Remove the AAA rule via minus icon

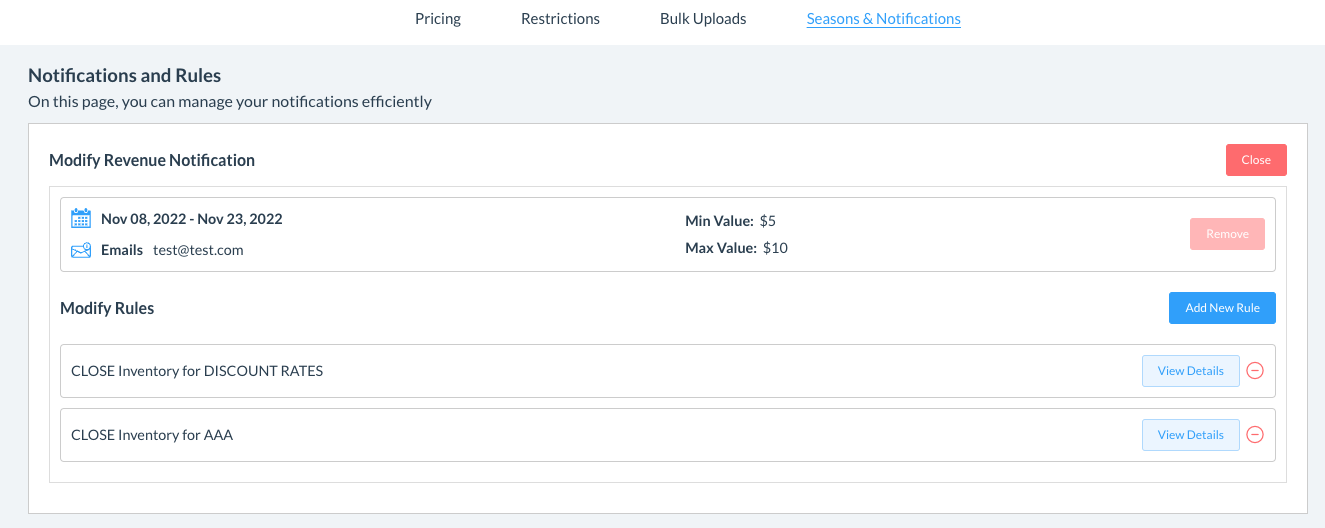coord(1256,435)
